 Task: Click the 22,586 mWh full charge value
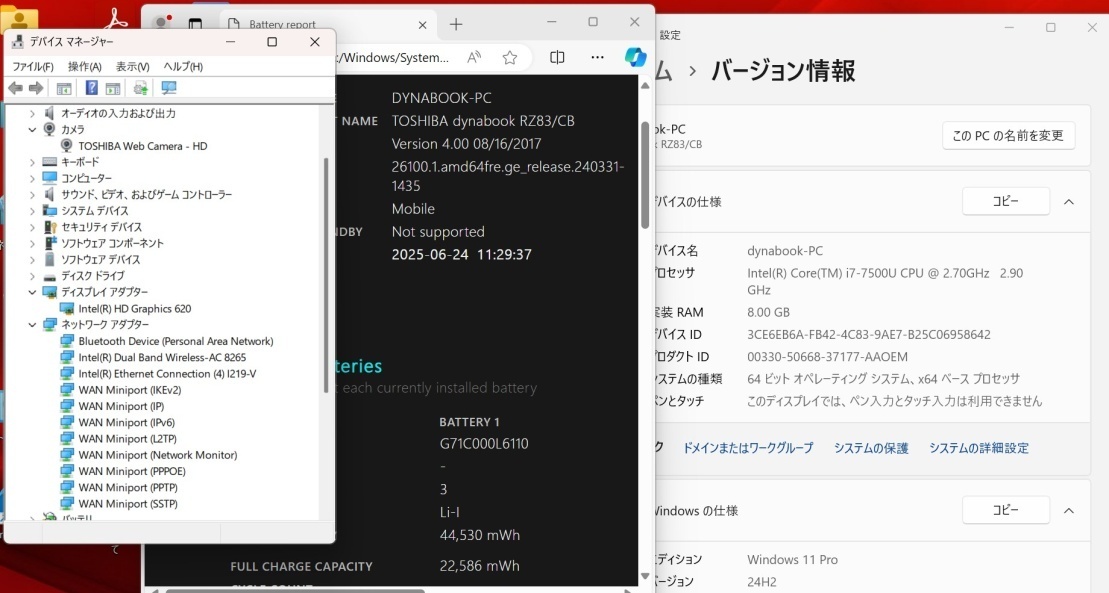(x=480, y=566)
